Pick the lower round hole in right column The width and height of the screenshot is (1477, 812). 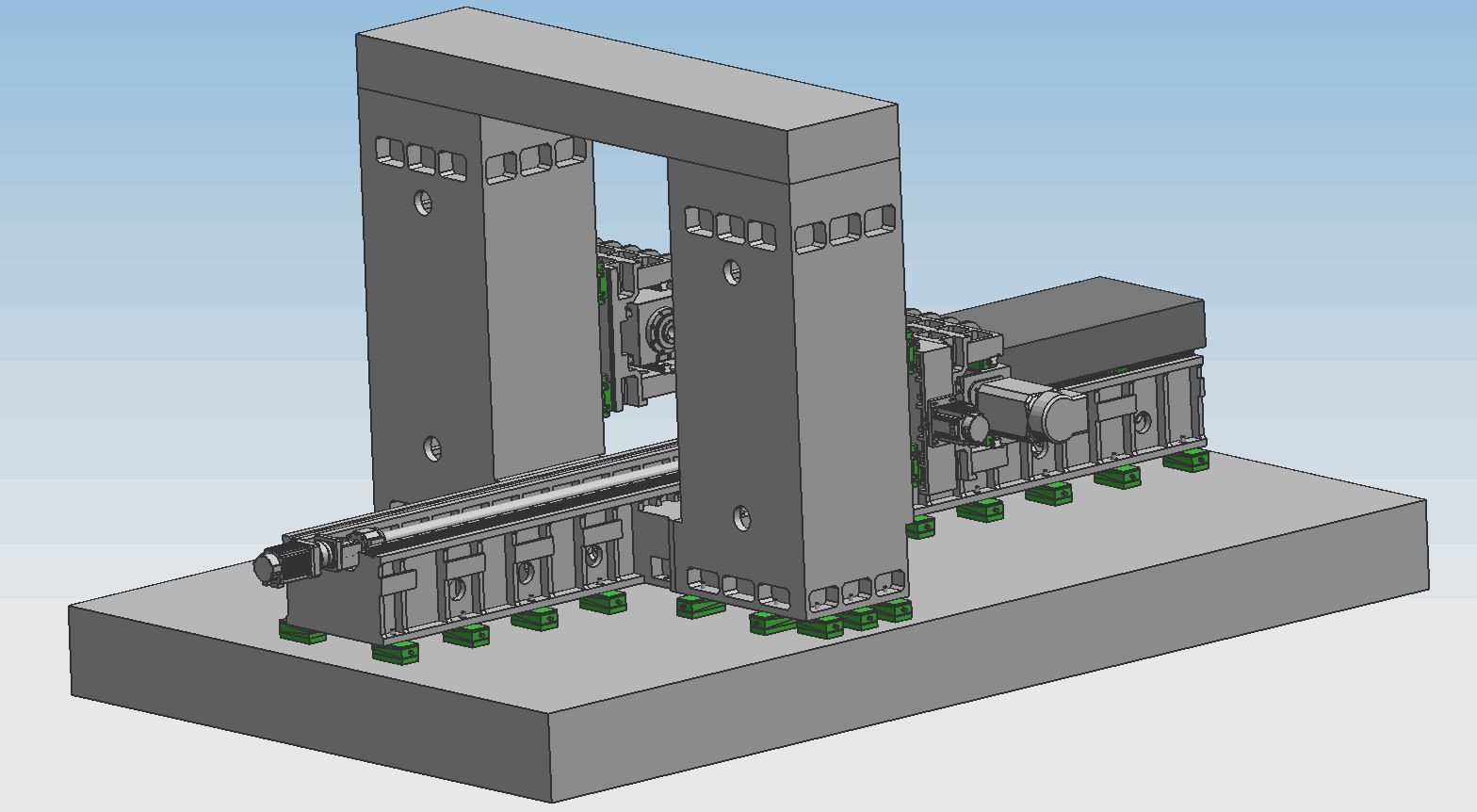pos(741,518)
